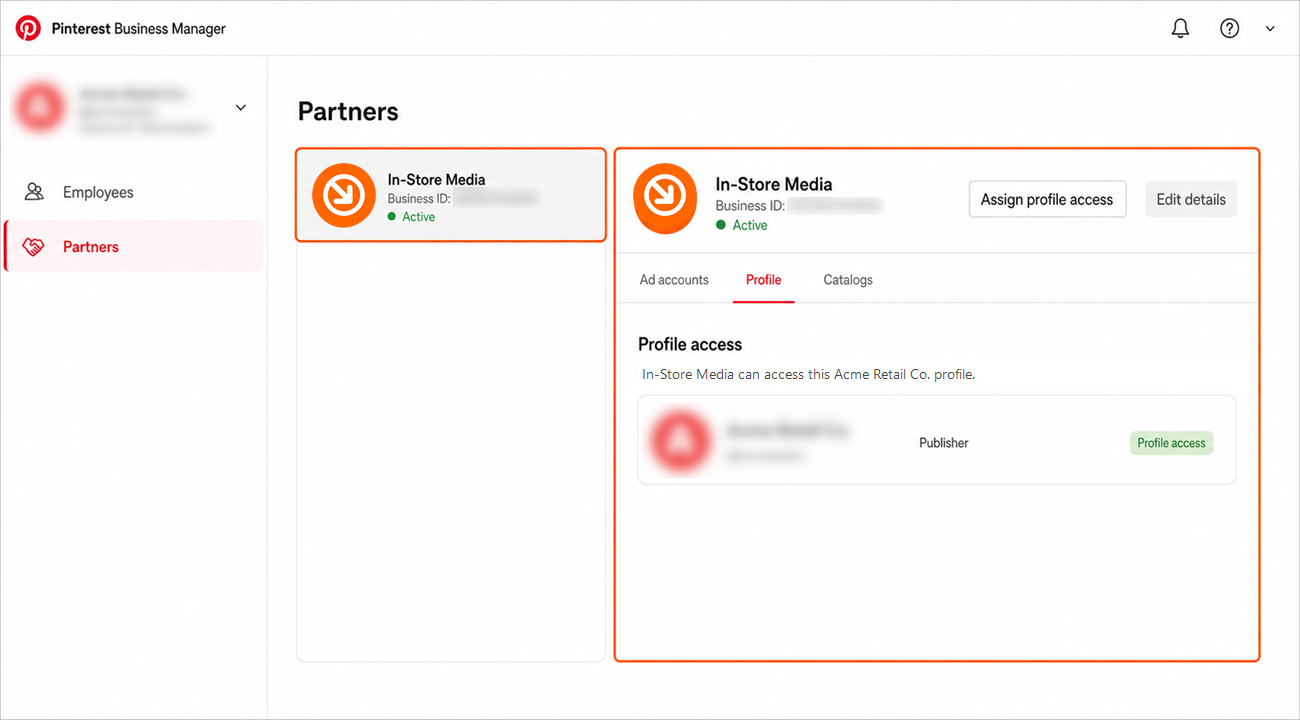Click Assign profile access button
This screenshot has width=1300, height=720.
[1047, 199]
